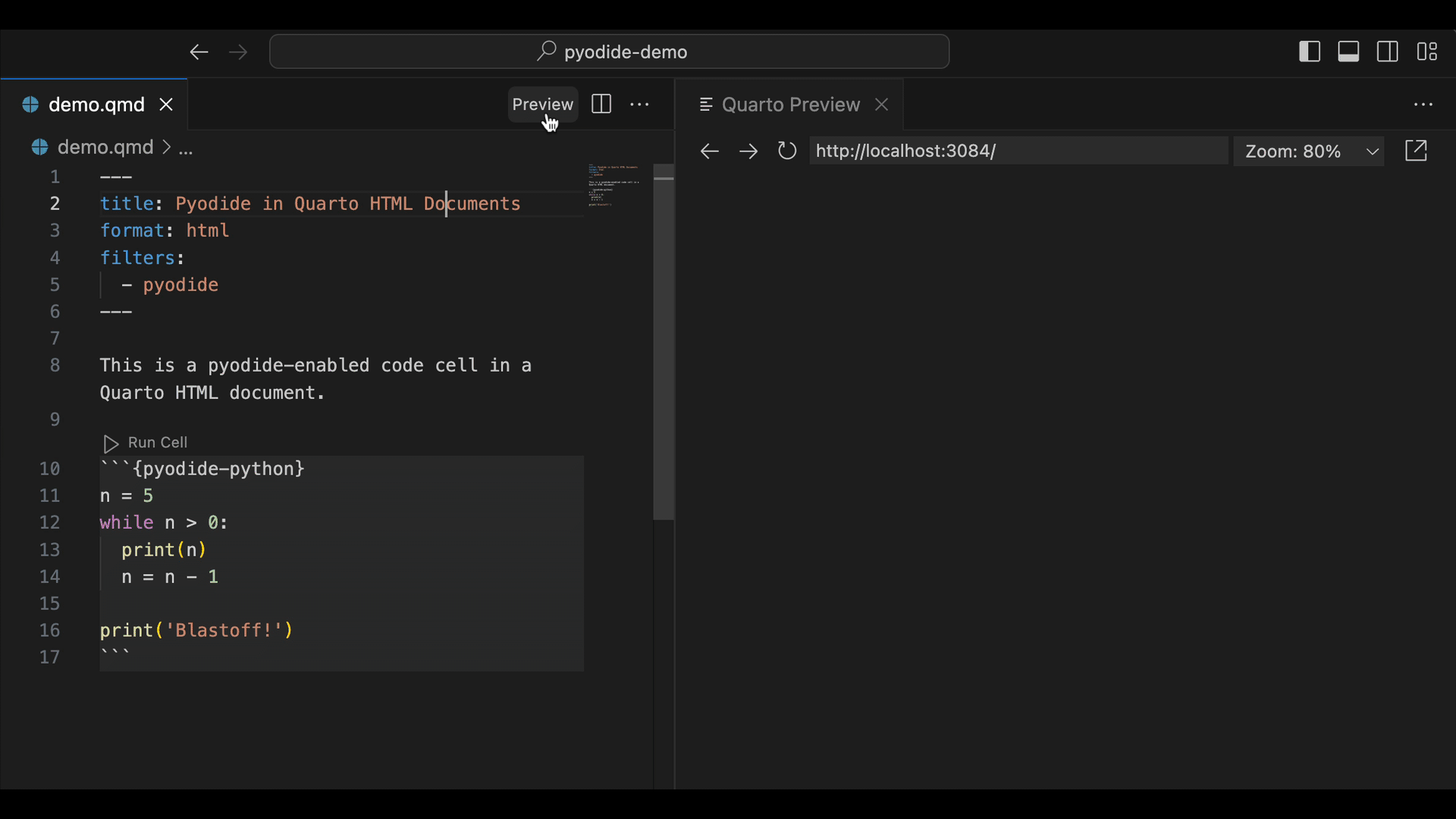Toggle the secondary sidebar visibility
The image size is (1456, 819).
pos(1388,51)
